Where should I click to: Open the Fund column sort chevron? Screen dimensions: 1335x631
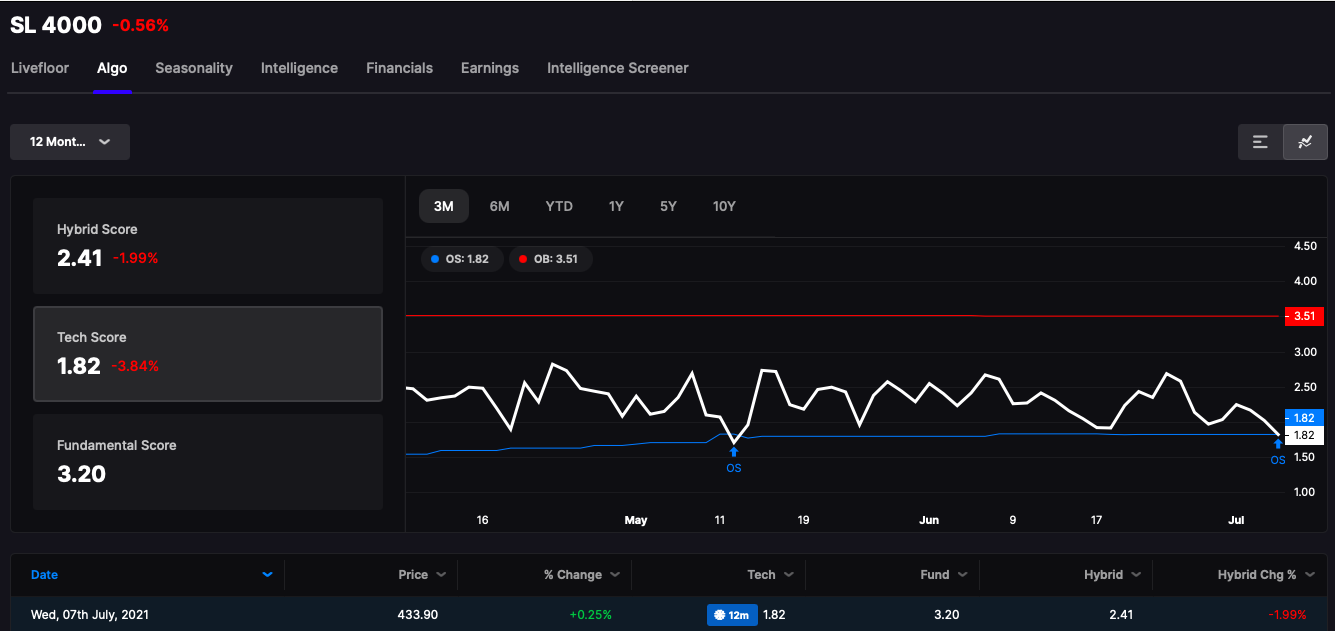click(x=963, y=575)
